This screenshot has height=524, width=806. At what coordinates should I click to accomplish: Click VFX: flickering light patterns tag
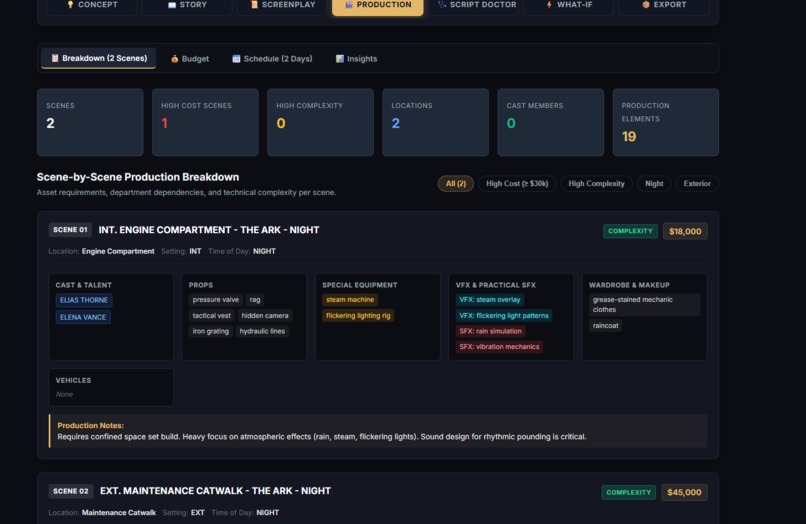tap(504, 315)
